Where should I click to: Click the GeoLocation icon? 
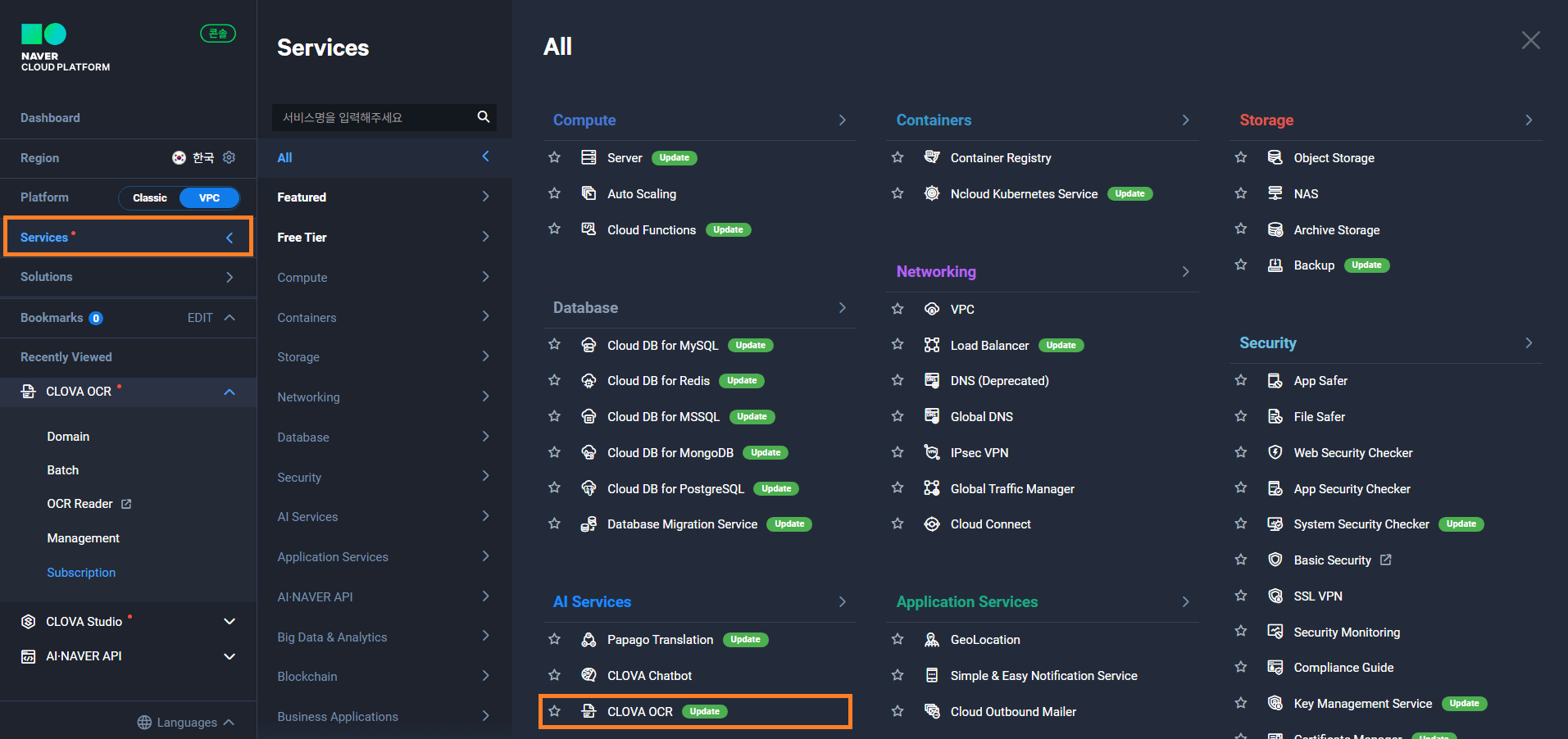click(932, 639)
